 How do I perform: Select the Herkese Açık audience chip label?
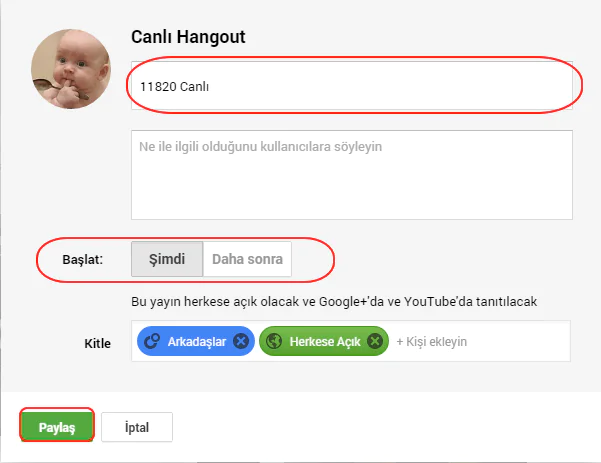(x=325, y=342)
